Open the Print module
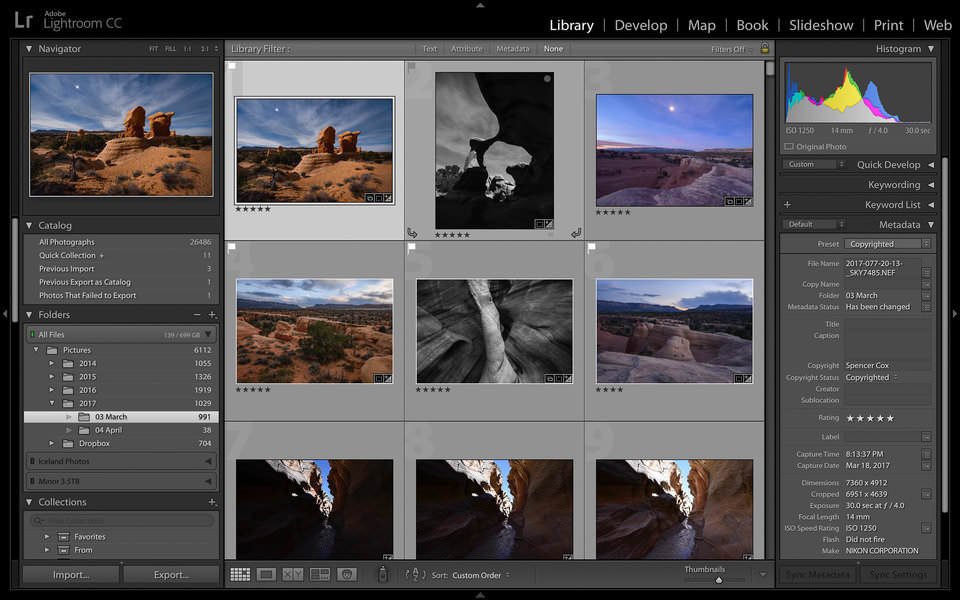 [888, 25]
